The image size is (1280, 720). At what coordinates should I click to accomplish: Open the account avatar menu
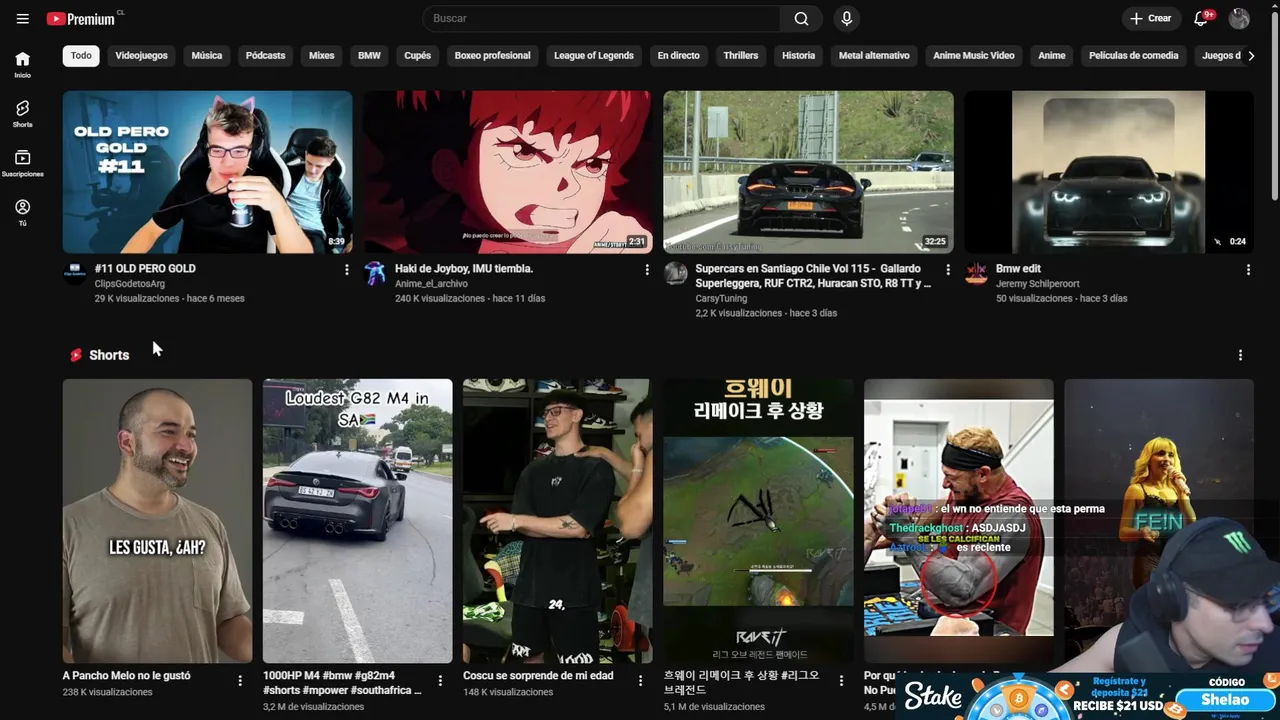tap(1239, 18)
